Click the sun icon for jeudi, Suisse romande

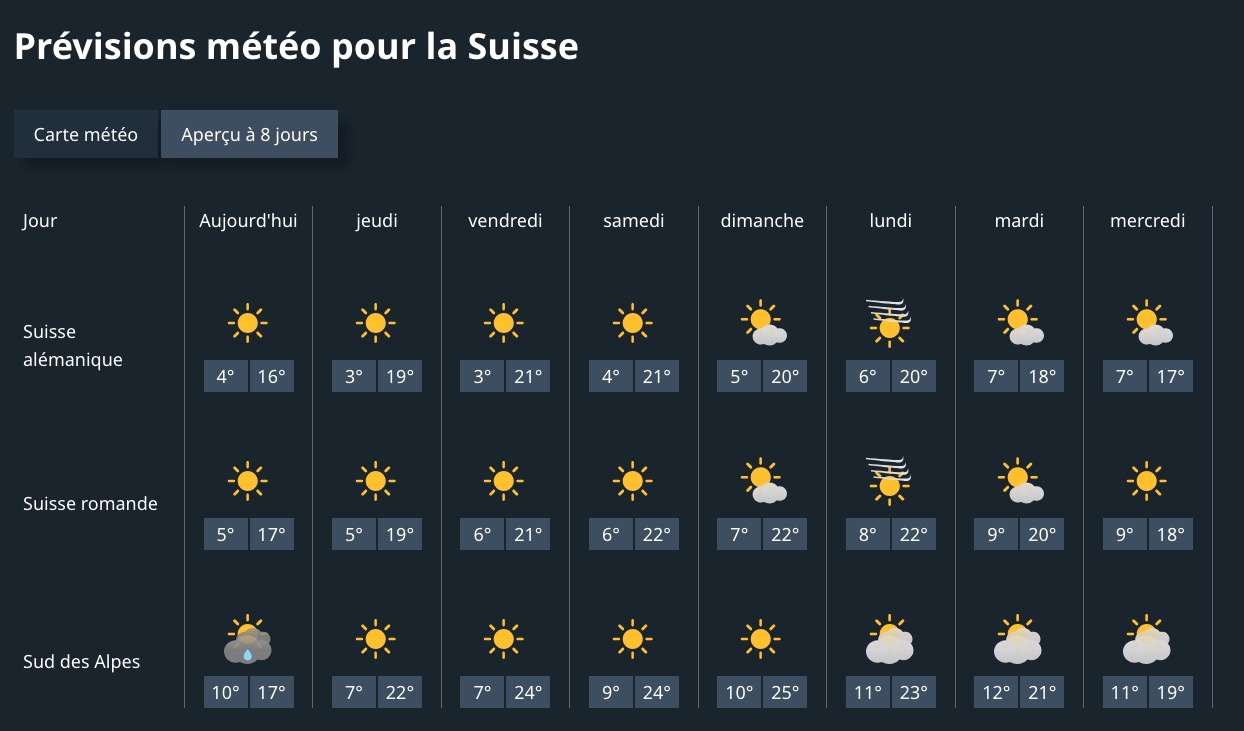376,480
